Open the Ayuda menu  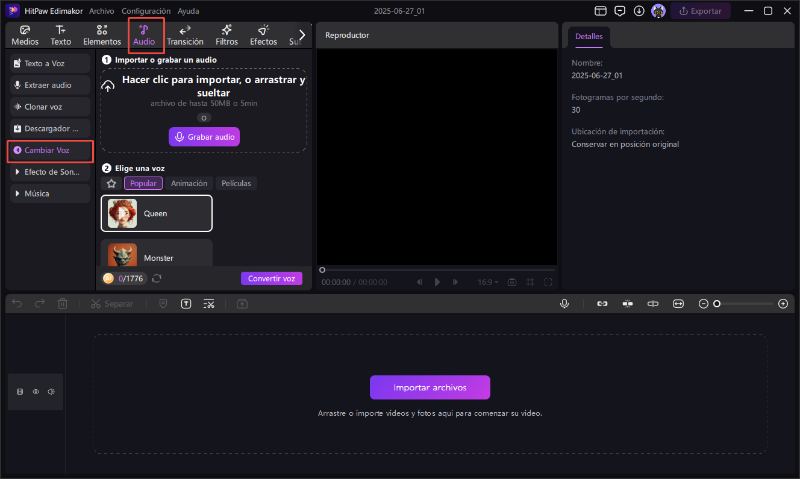click(x=188, y=11)
